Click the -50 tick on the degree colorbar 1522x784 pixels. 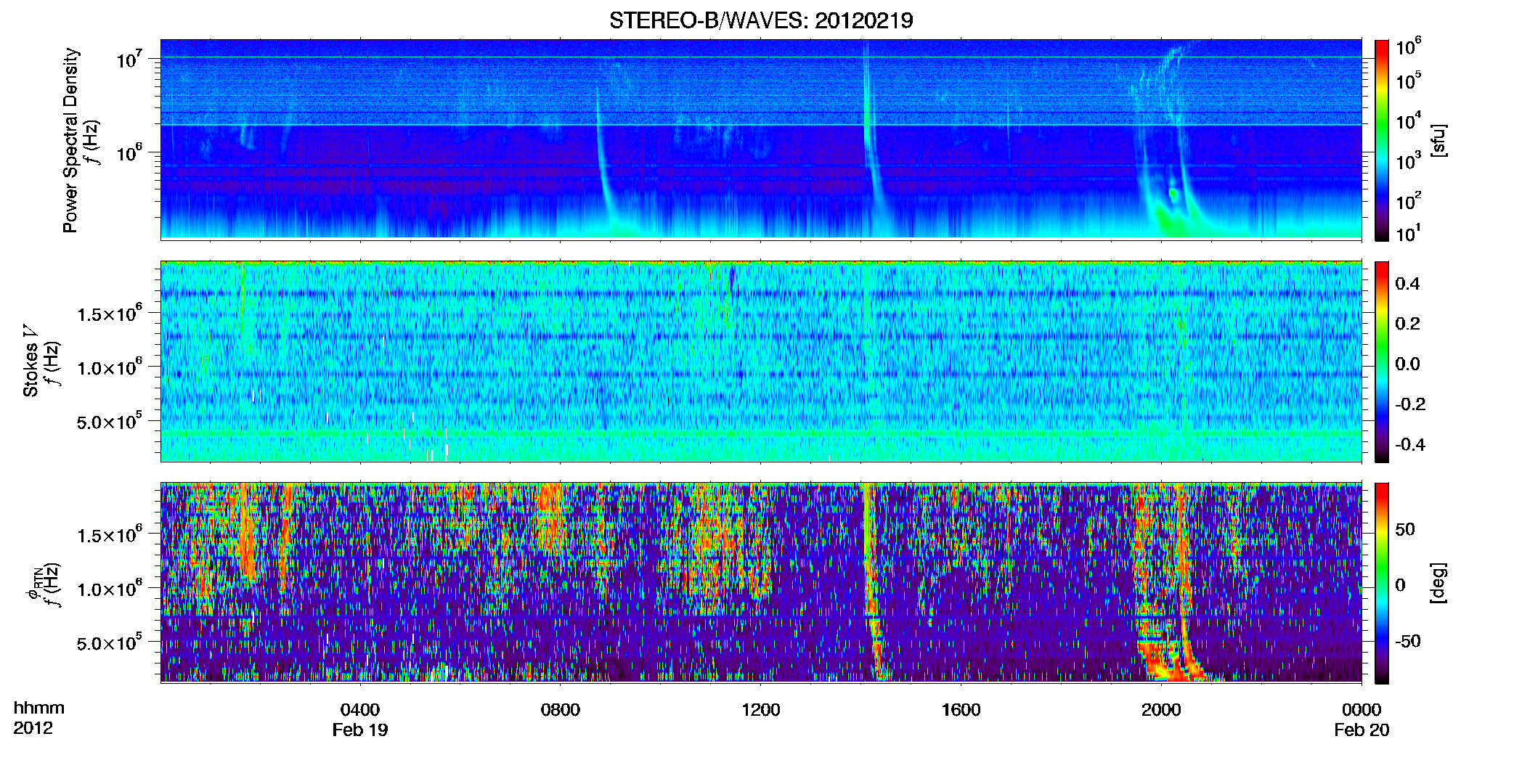pos(1407,641)
